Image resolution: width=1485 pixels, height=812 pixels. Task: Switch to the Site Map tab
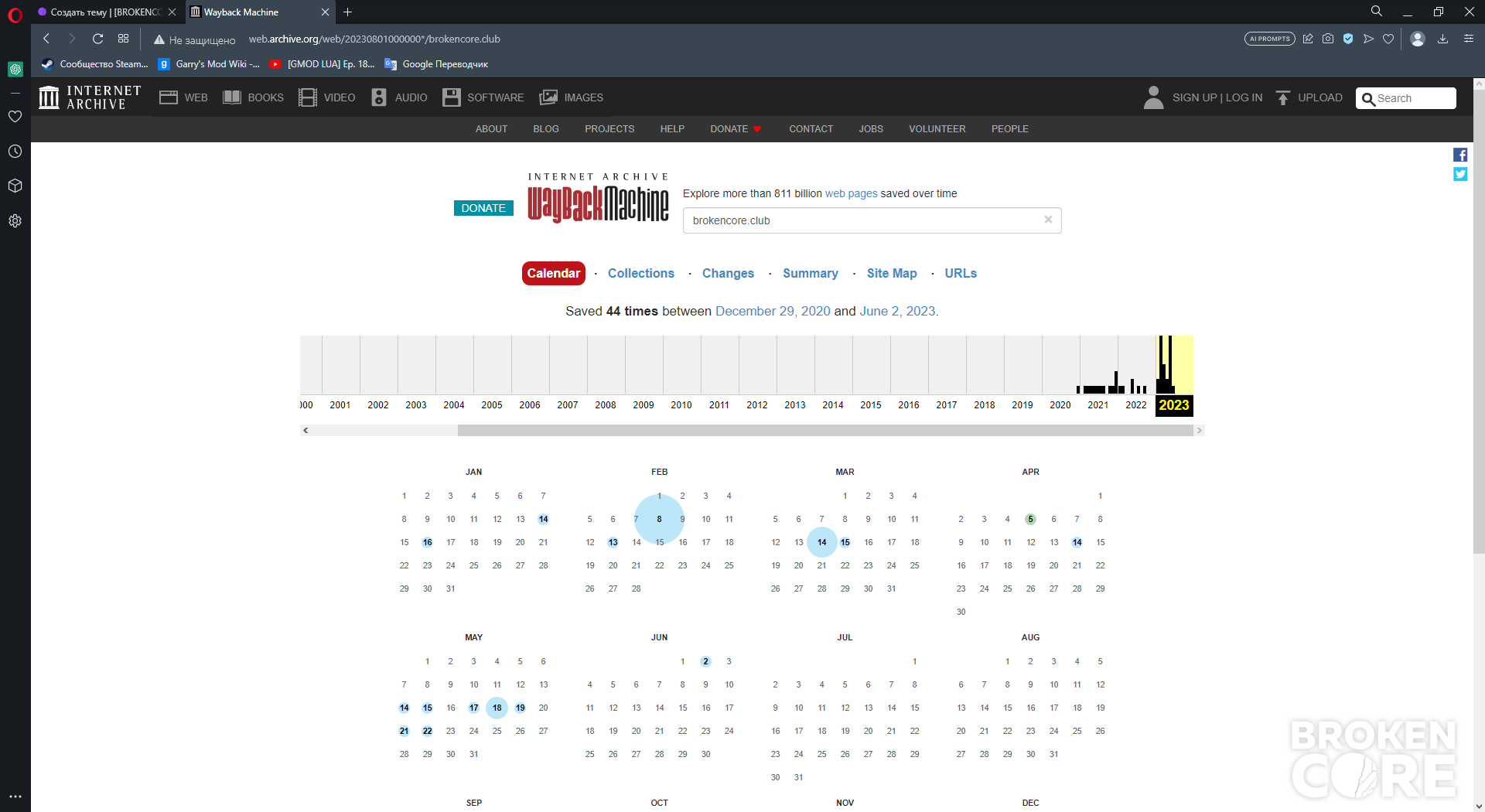click(892, 274)
